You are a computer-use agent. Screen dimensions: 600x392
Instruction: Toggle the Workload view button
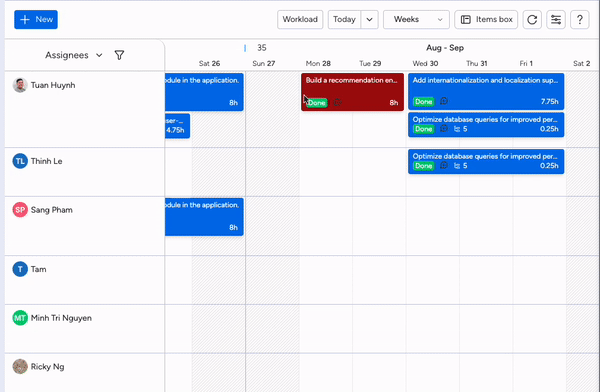click(300, 20)
